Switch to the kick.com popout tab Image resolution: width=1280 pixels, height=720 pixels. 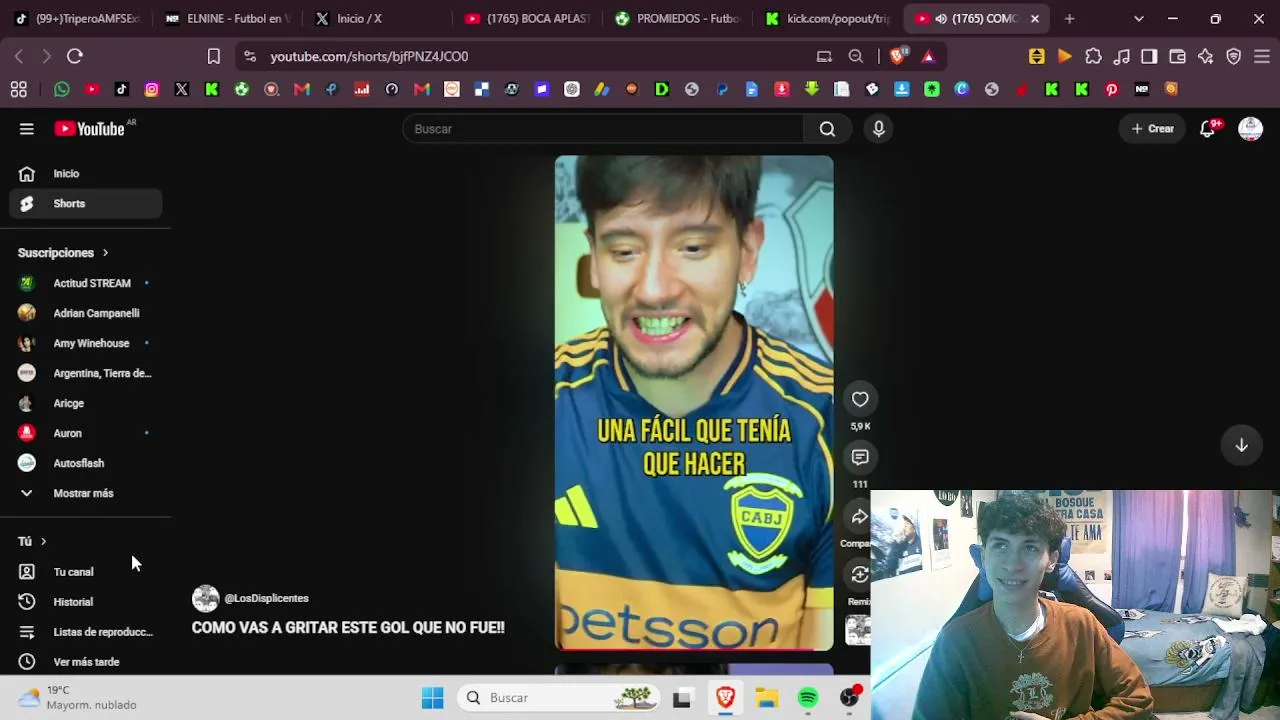point(828,18)
